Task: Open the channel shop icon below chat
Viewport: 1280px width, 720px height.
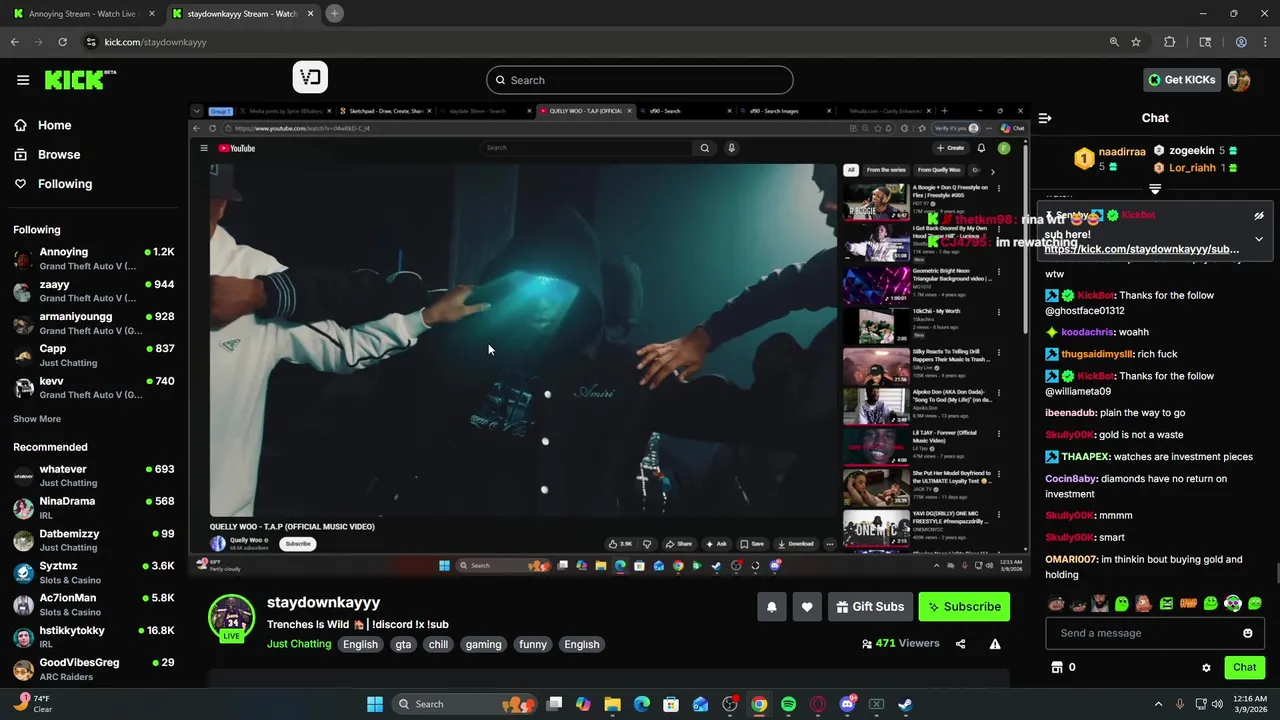Action: click(1056, 667)
